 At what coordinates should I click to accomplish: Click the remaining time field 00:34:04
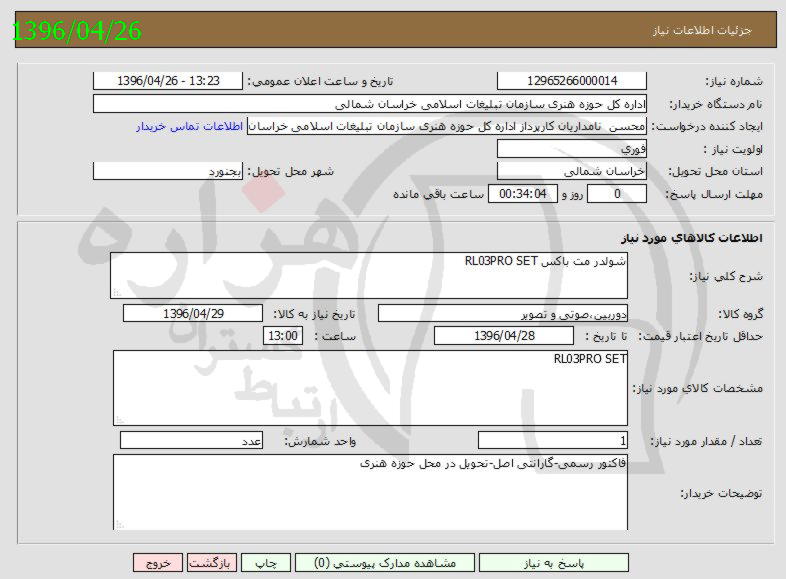click(x=523, y=194)
